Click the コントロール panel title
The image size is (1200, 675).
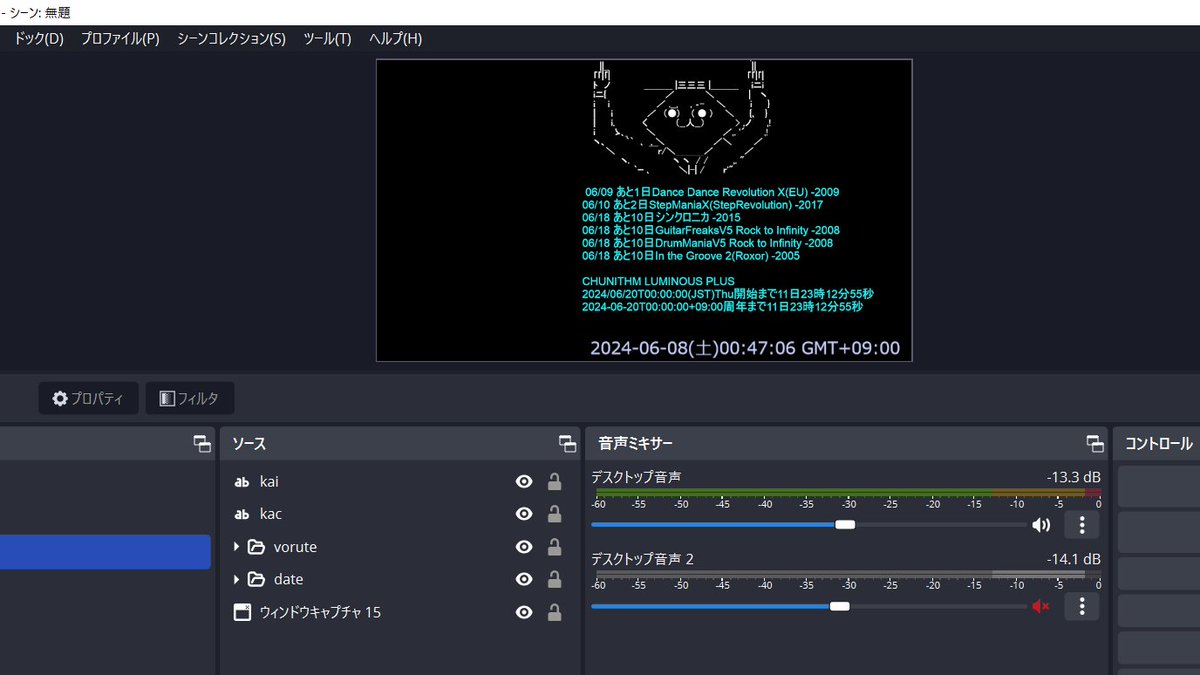click(x=1159, y=444)
